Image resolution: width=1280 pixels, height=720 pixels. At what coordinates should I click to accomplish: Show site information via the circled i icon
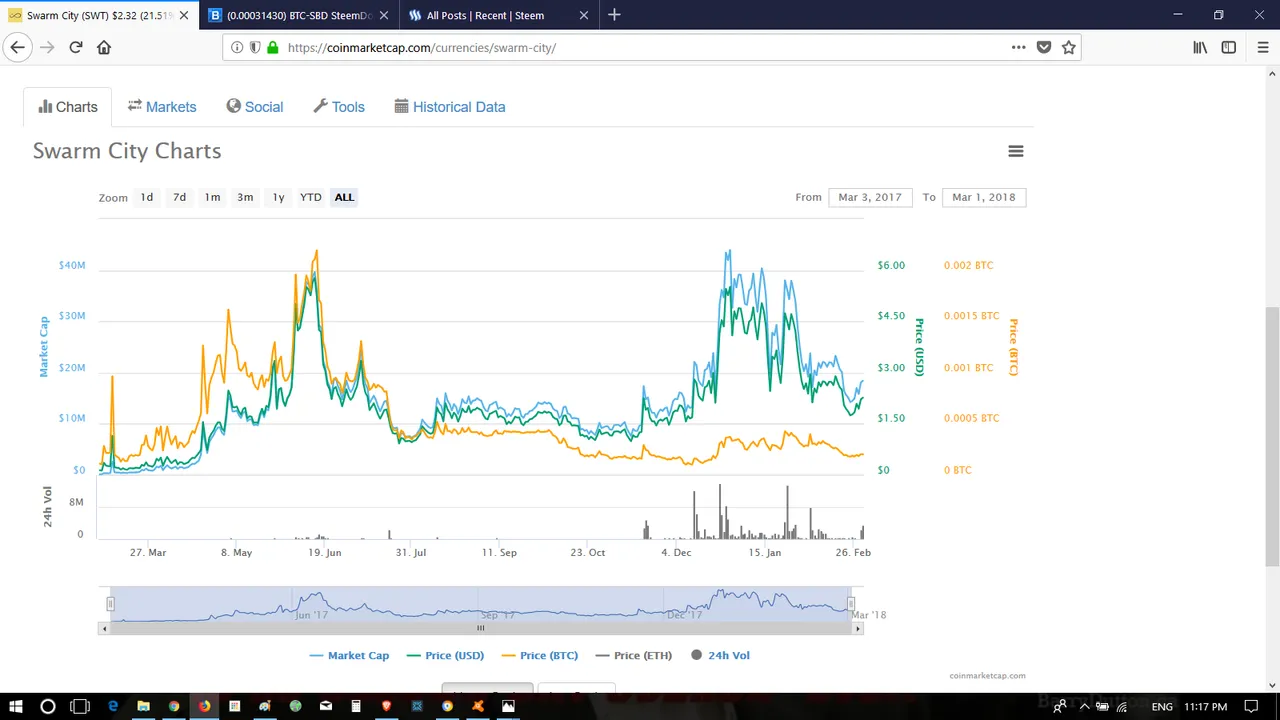pos(237,47)
